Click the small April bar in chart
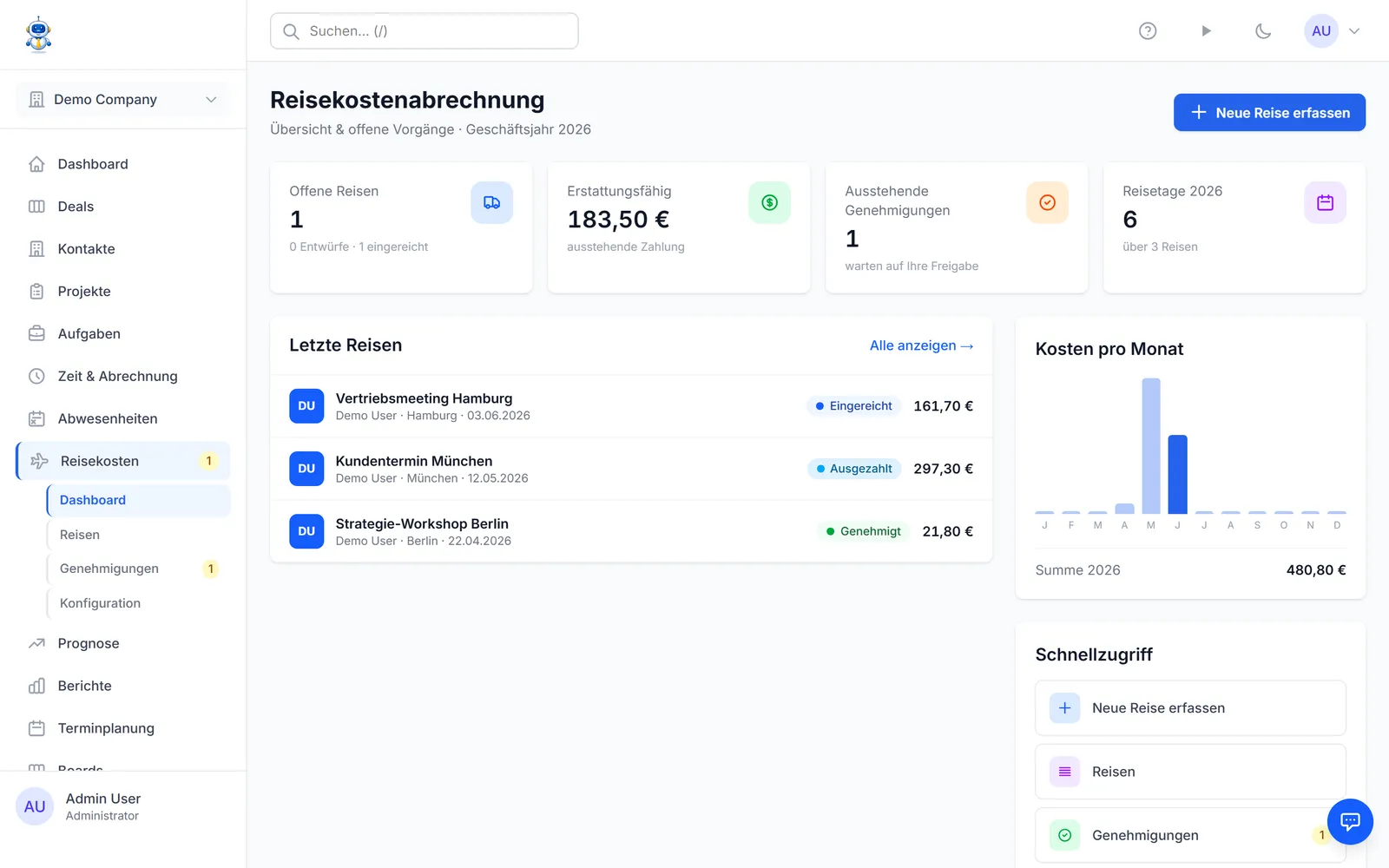The width and height of the screenshot is (1389, 868). tap(1124, 509)
